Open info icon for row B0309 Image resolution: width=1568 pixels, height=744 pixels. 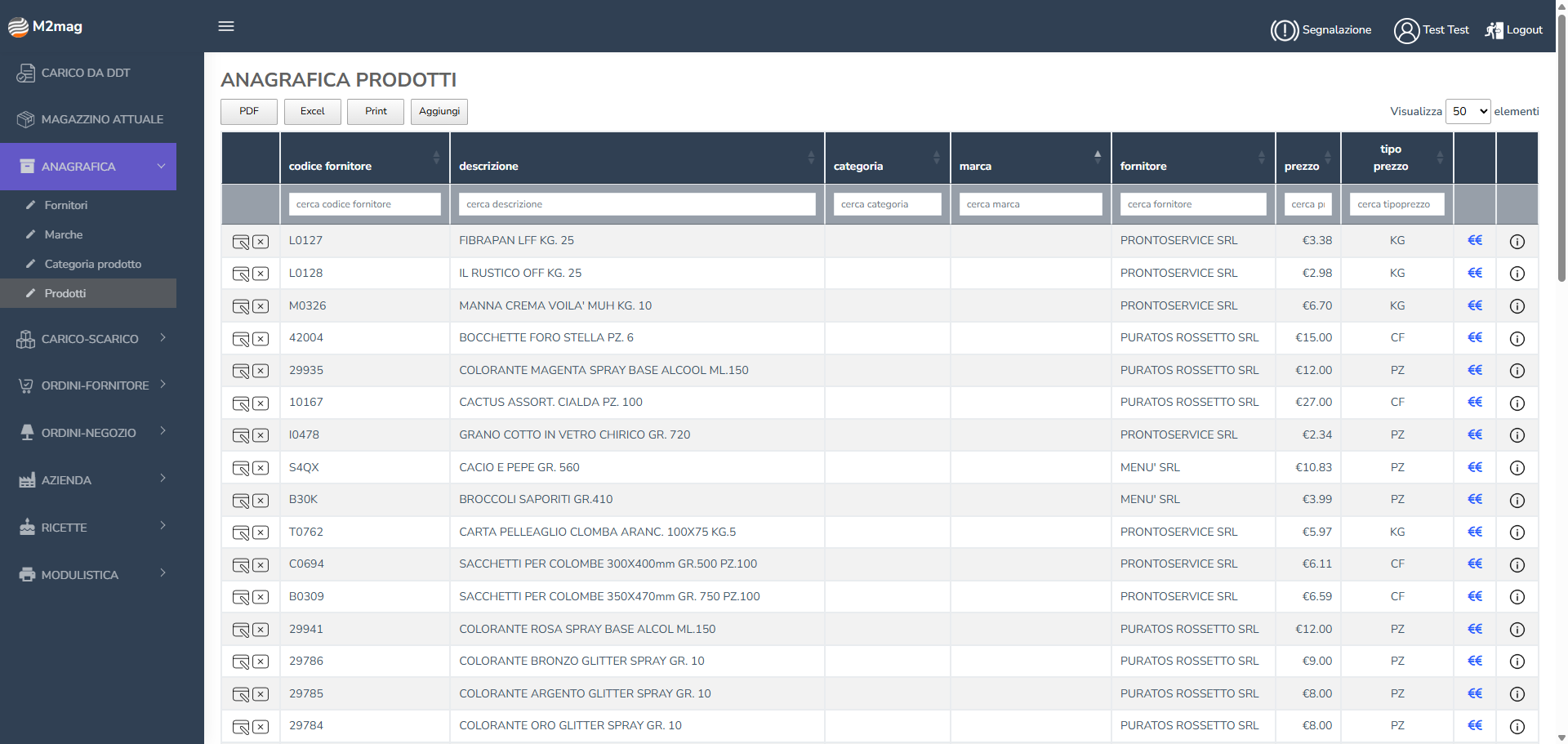tap(1517, 597)
